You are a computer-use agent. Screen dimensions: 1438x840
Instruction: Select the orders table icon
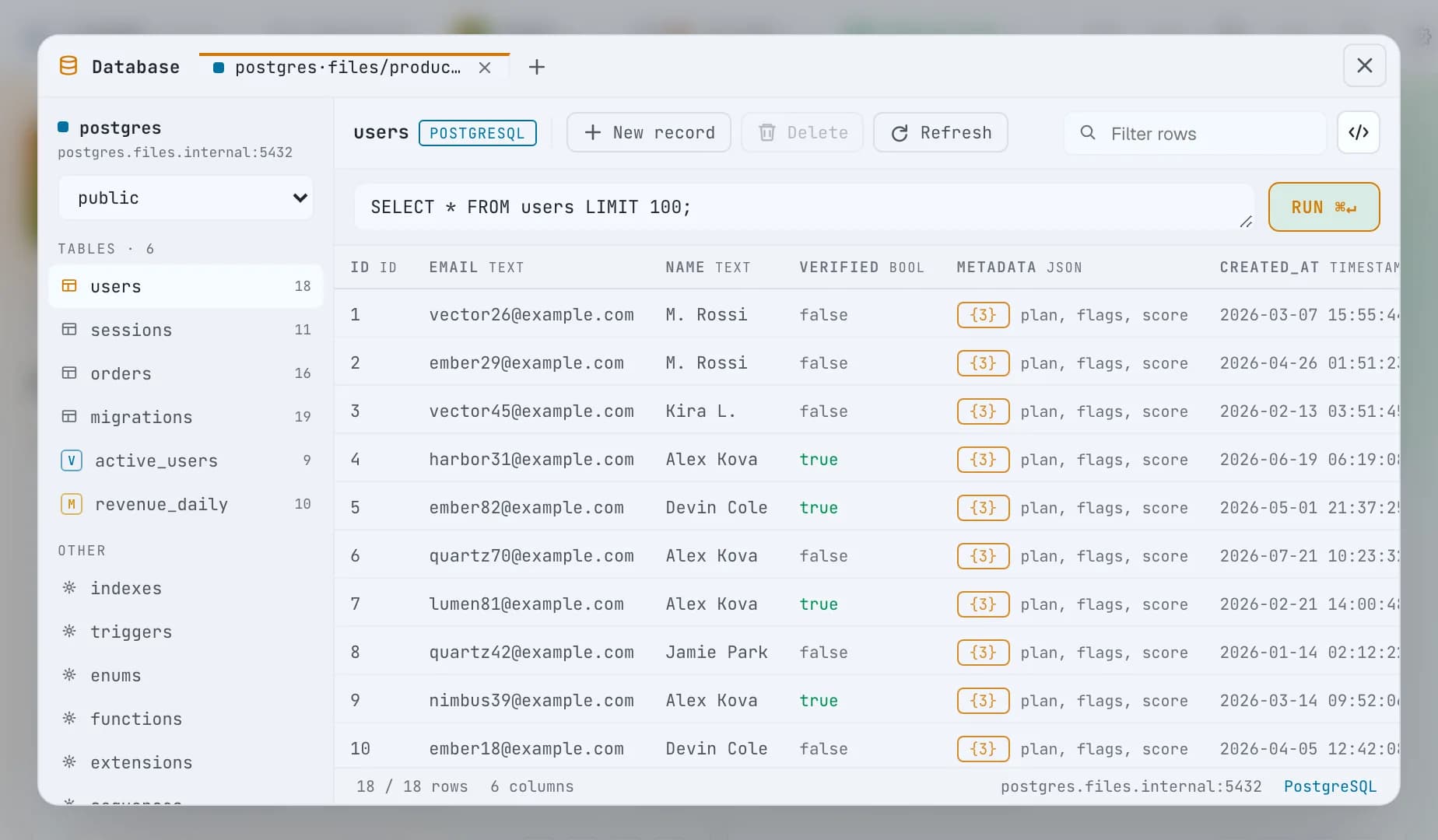69,373
